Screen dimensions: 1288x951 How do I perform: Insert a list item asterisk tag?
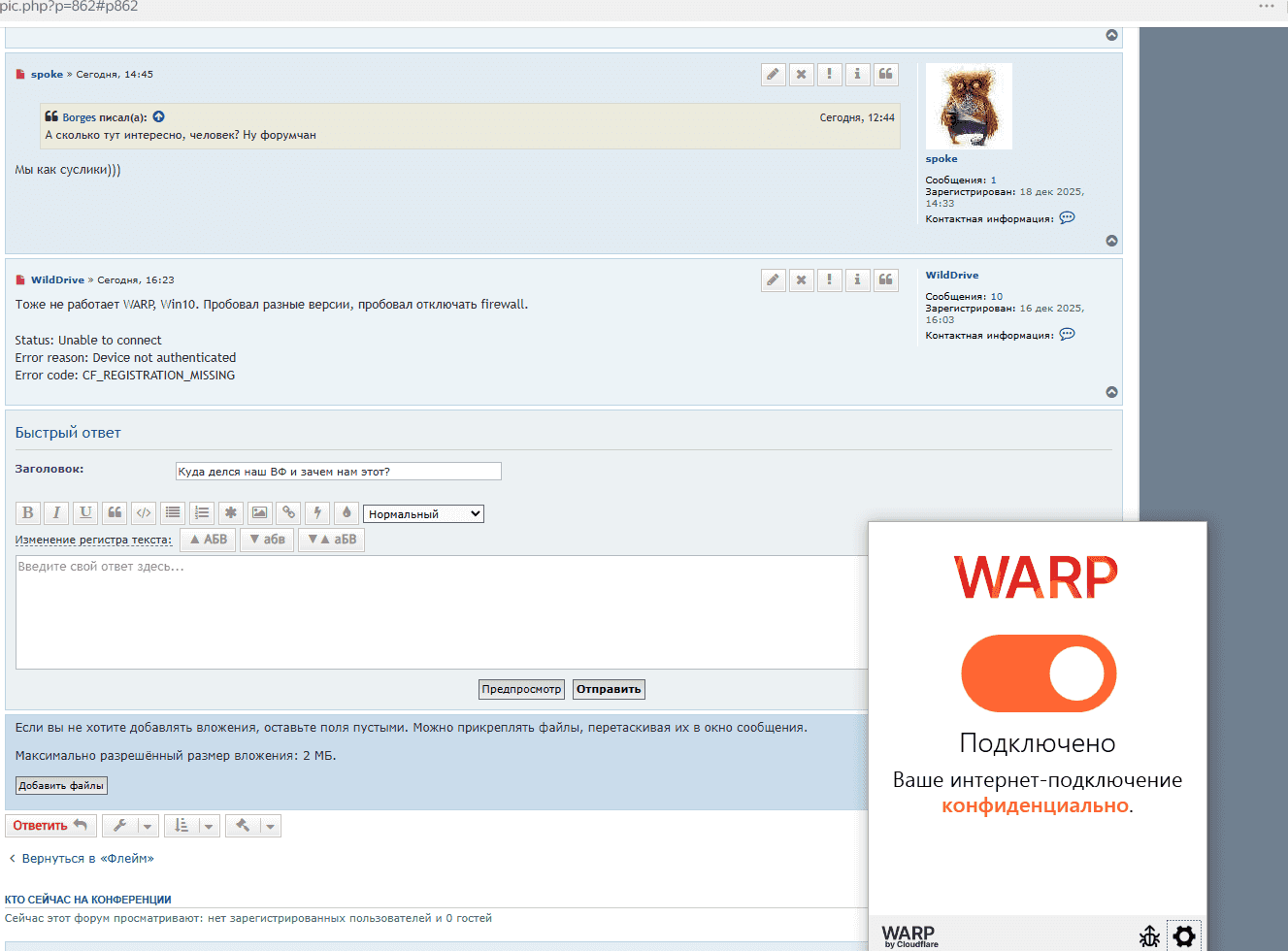(x=231, y=513)
